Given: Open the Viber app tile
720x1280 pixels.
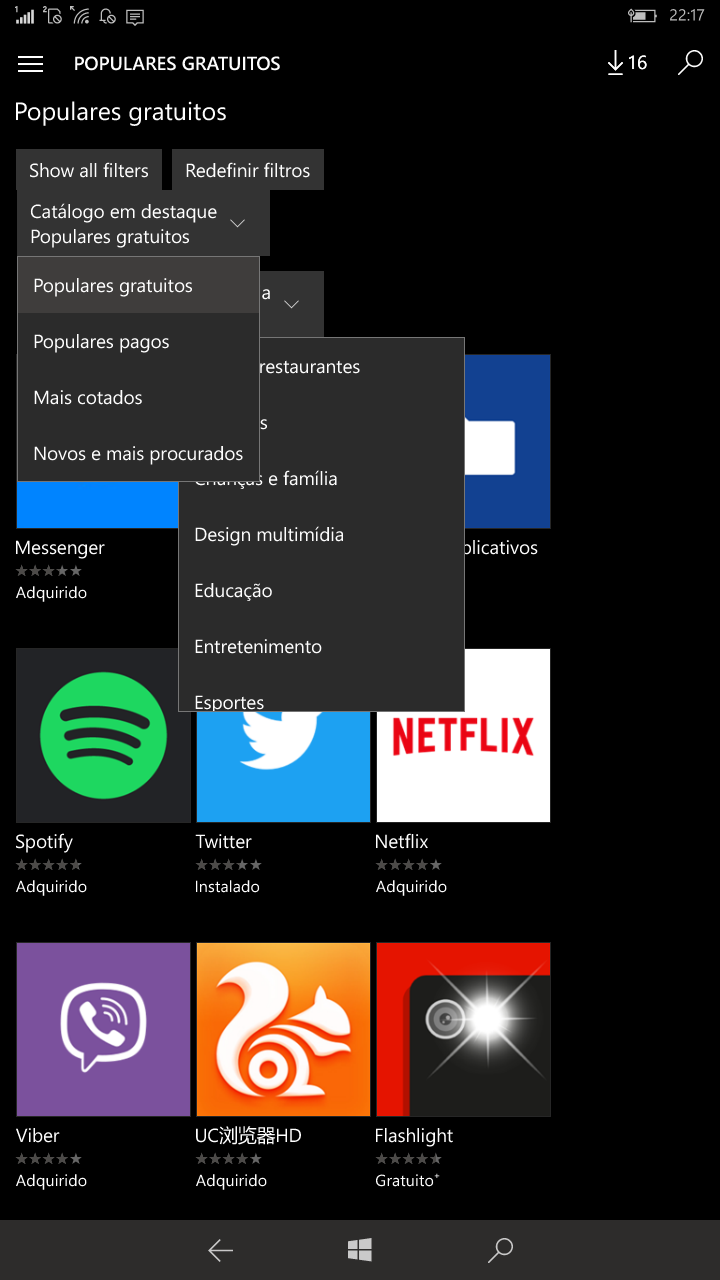Looking at the screenshot, I should coord(103,1029).
